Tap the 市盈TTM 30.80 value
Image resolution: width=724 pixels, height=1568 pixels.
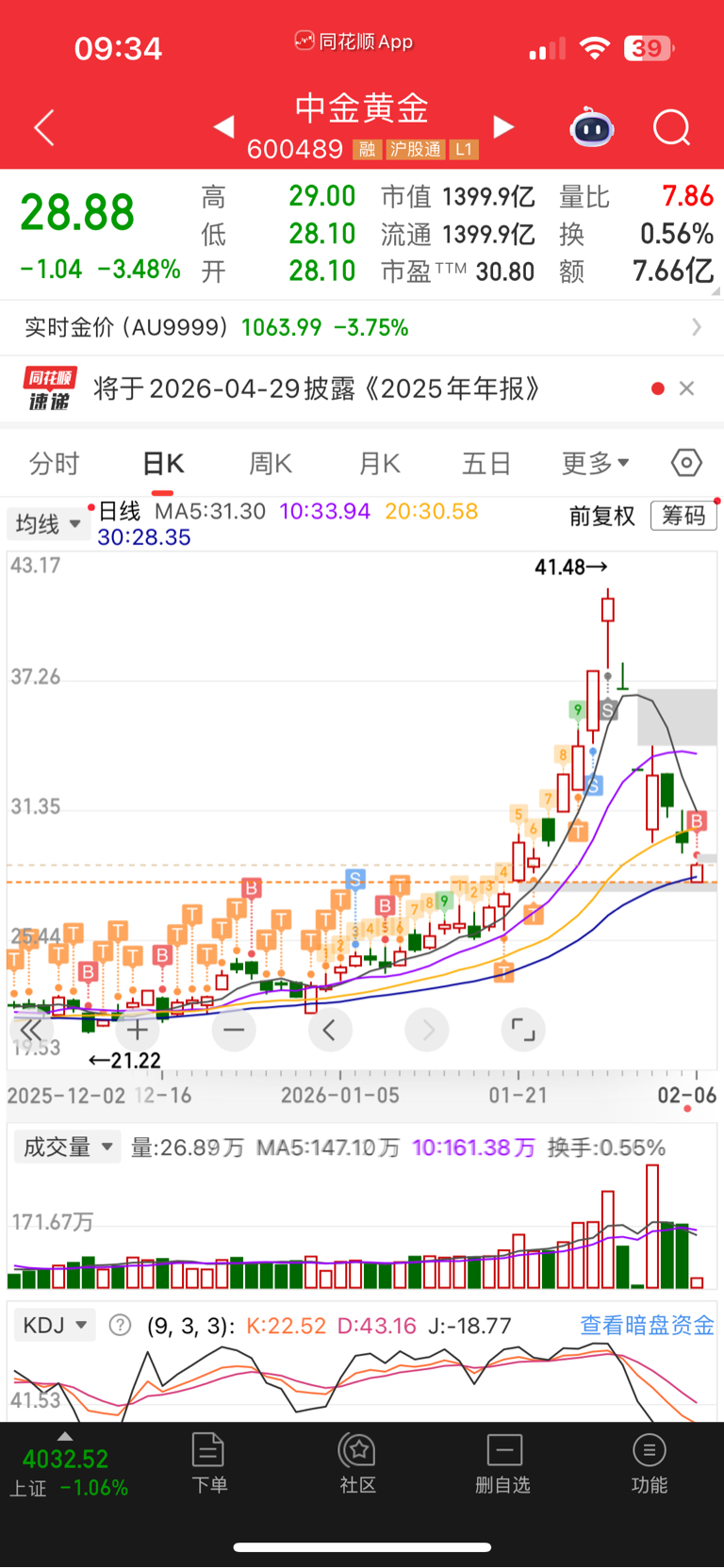[x=505, y=272]
